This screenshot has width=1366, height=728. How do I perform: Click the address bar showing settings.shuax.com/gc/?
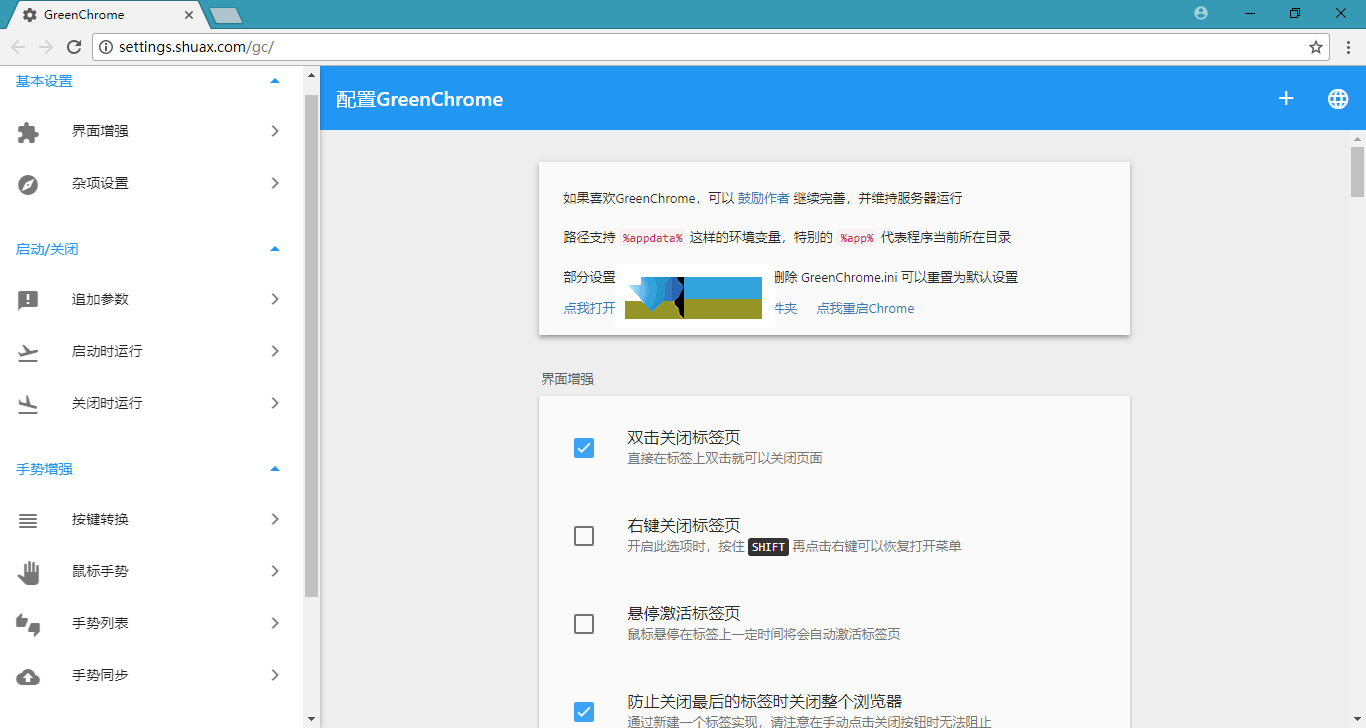pos(700,47)
